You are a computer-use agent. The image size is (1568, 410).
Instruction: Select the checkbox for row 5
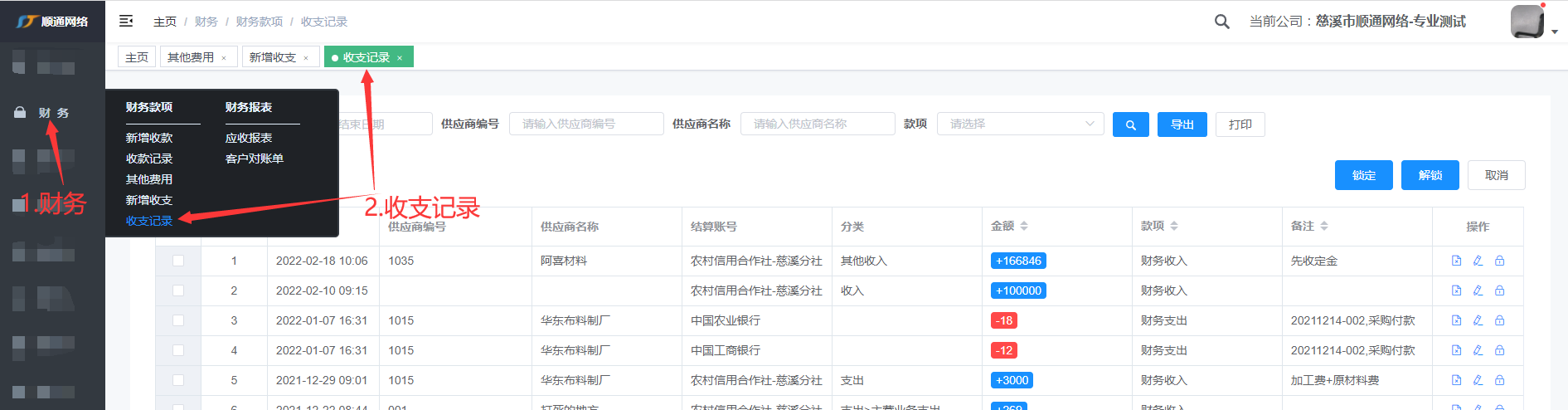click(x=178, y=380)
